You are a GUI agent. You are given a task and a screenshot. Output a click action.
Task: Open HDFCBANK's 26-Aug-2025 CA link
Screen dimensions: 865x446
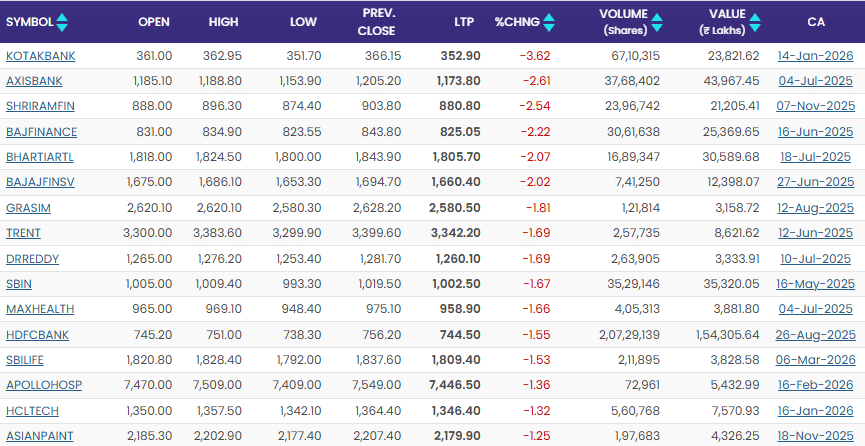coord(815,335)
